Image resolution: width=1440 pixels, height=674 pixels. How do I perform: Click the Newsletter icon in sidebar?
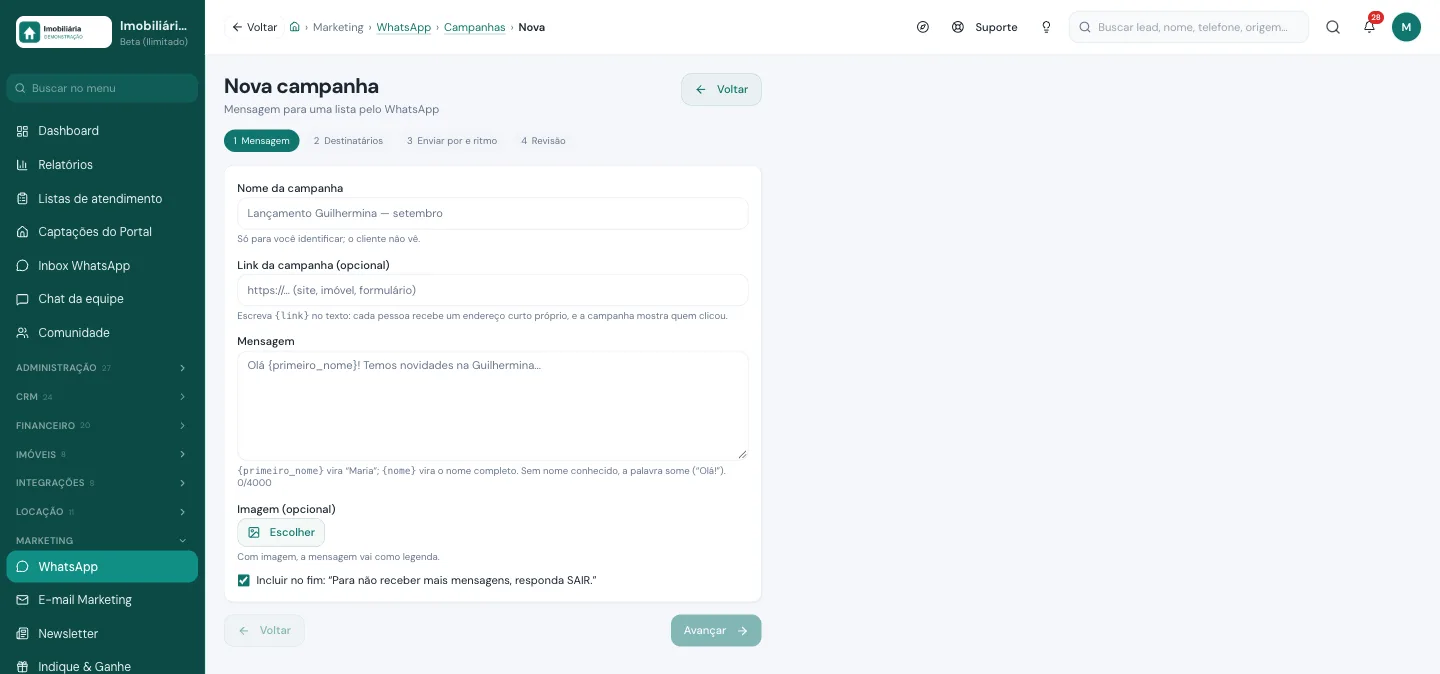pyautogui.click(x=23, y=634)
